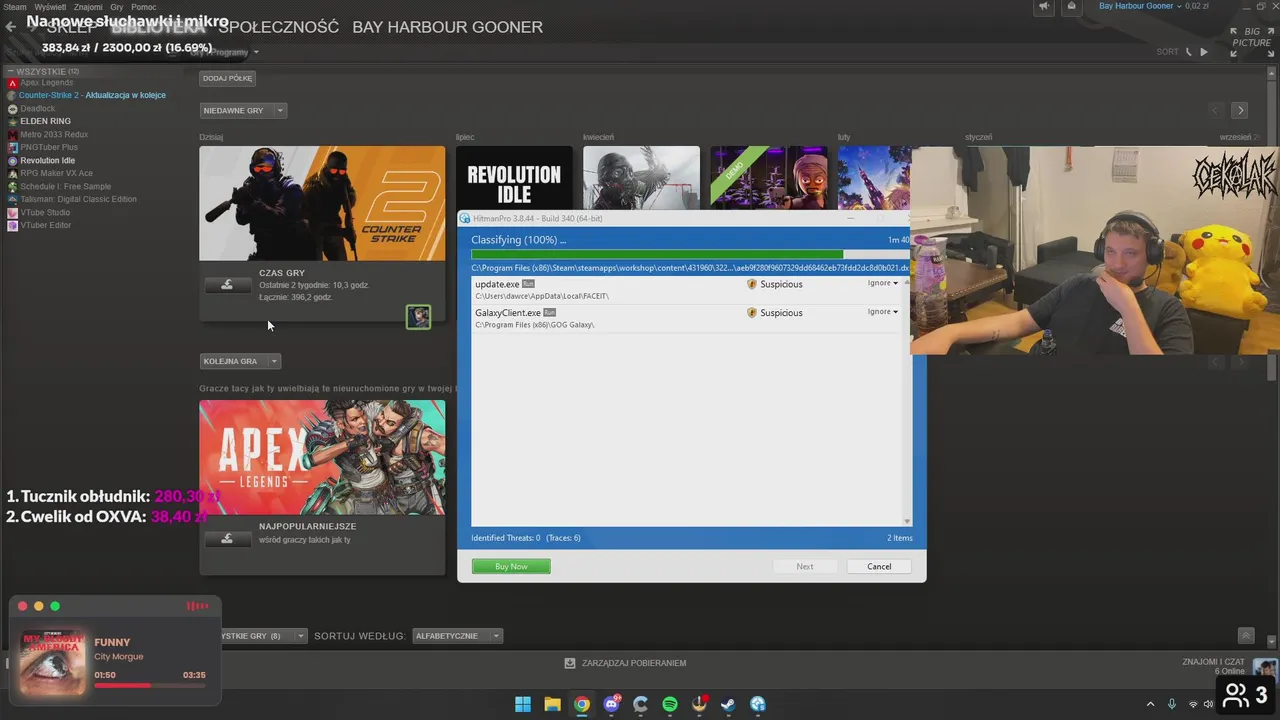This screenshot has width=1280, height=720.
Task: Select the GalaxyClient.exe row in HitmanPro
Action: point(687,318)
